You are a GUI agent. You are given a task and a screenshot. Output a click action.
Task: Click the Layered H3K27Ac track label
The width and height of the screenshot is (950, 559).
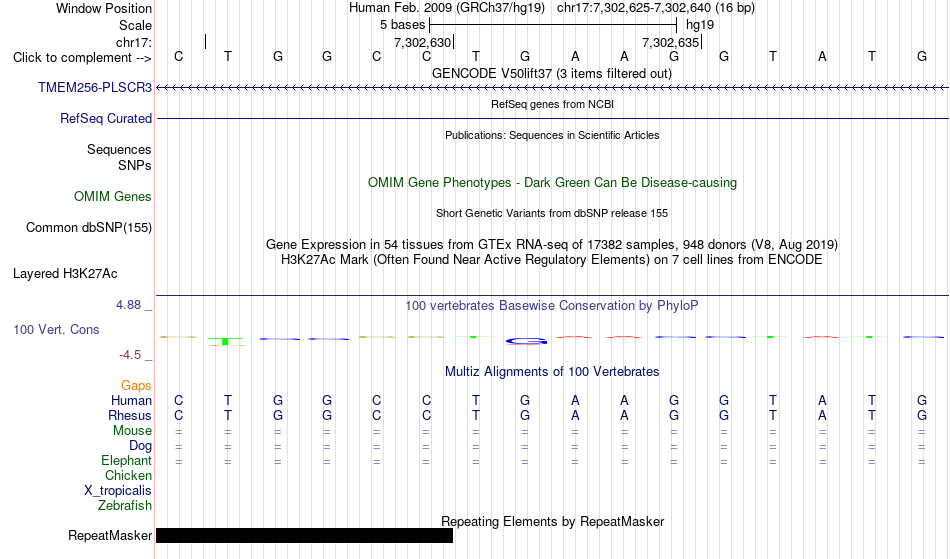pos(65,274)
